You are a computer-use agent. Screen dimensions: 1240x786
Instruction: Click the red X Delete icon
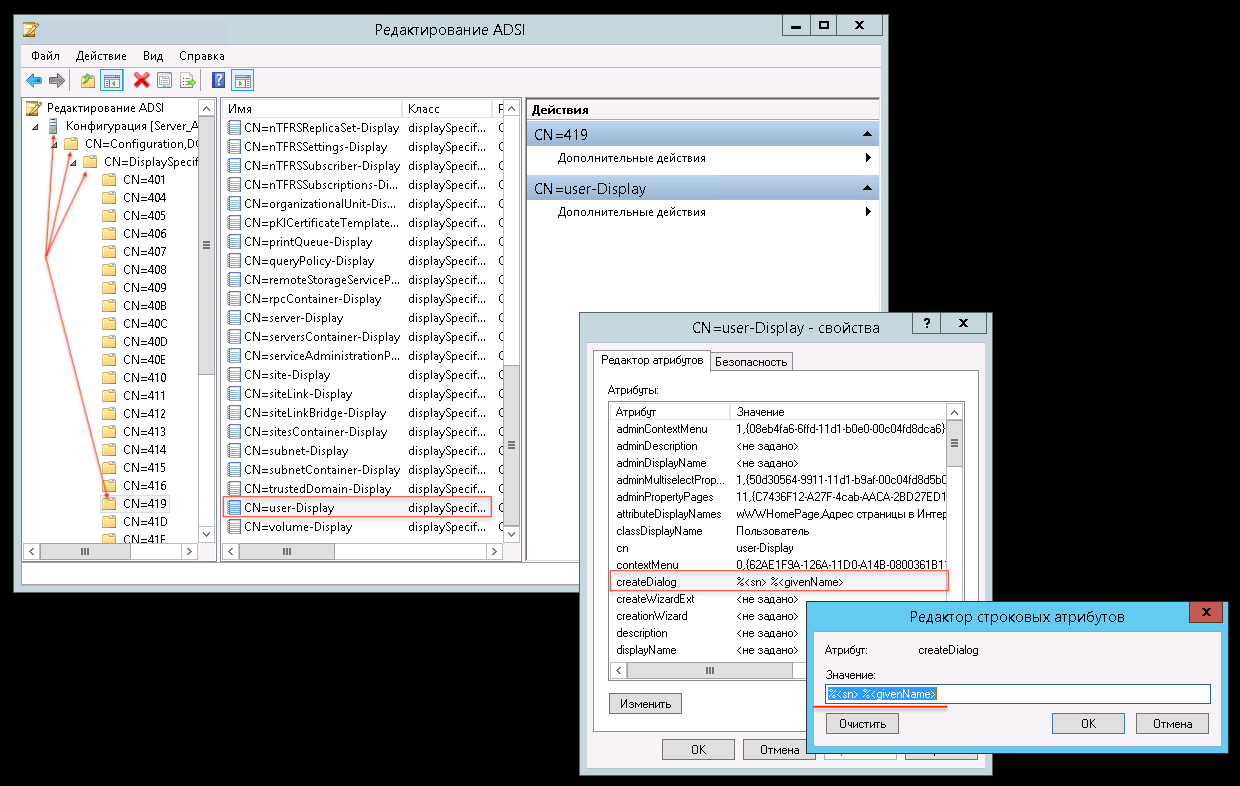click(x=142, y=81)
